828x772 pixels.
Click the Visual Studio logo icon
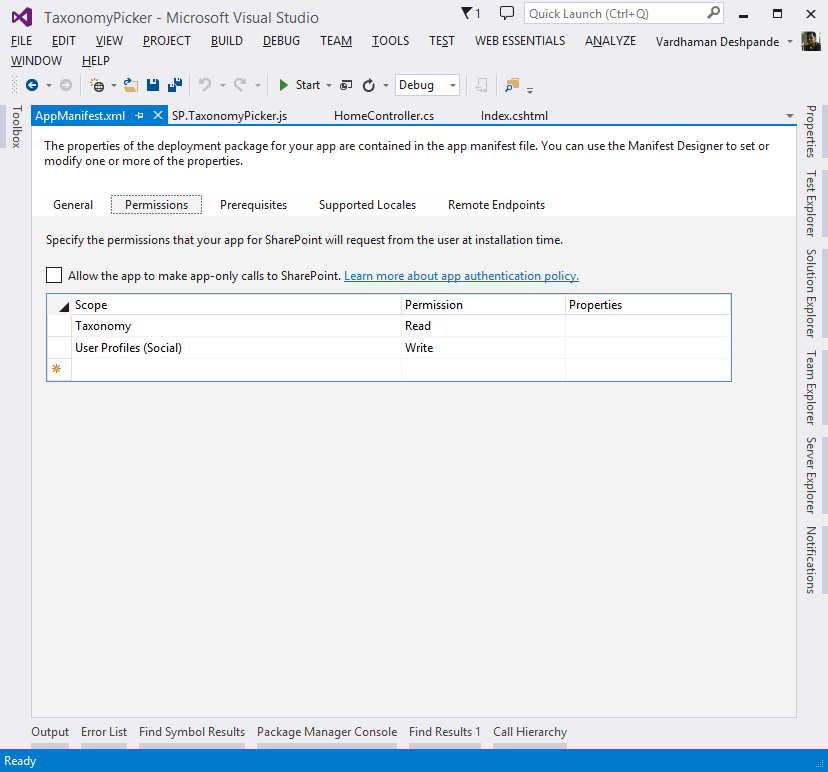[22, 17]
